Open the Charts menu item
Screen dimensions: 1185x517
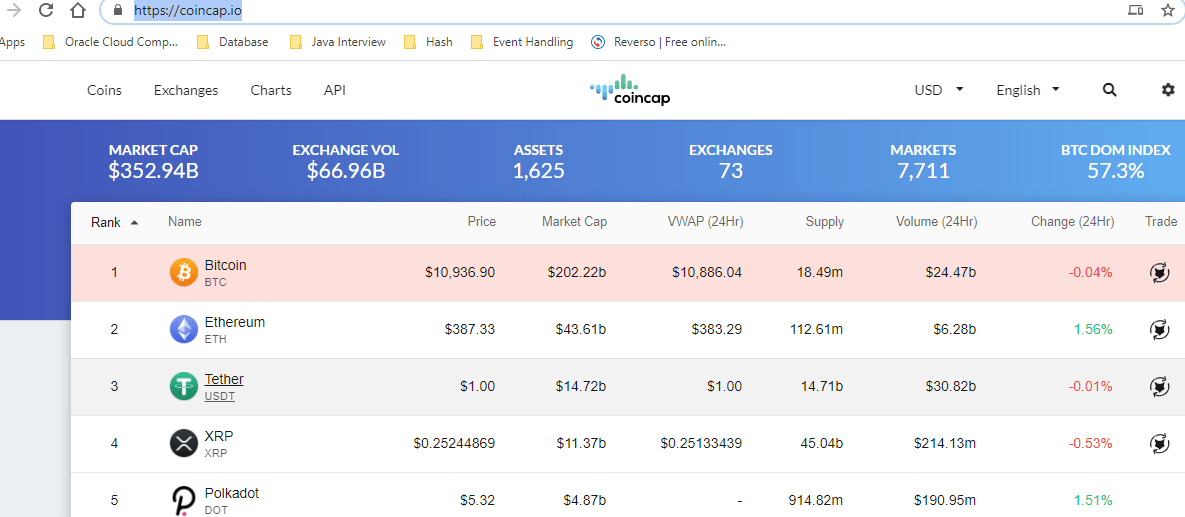pos(271,90)
